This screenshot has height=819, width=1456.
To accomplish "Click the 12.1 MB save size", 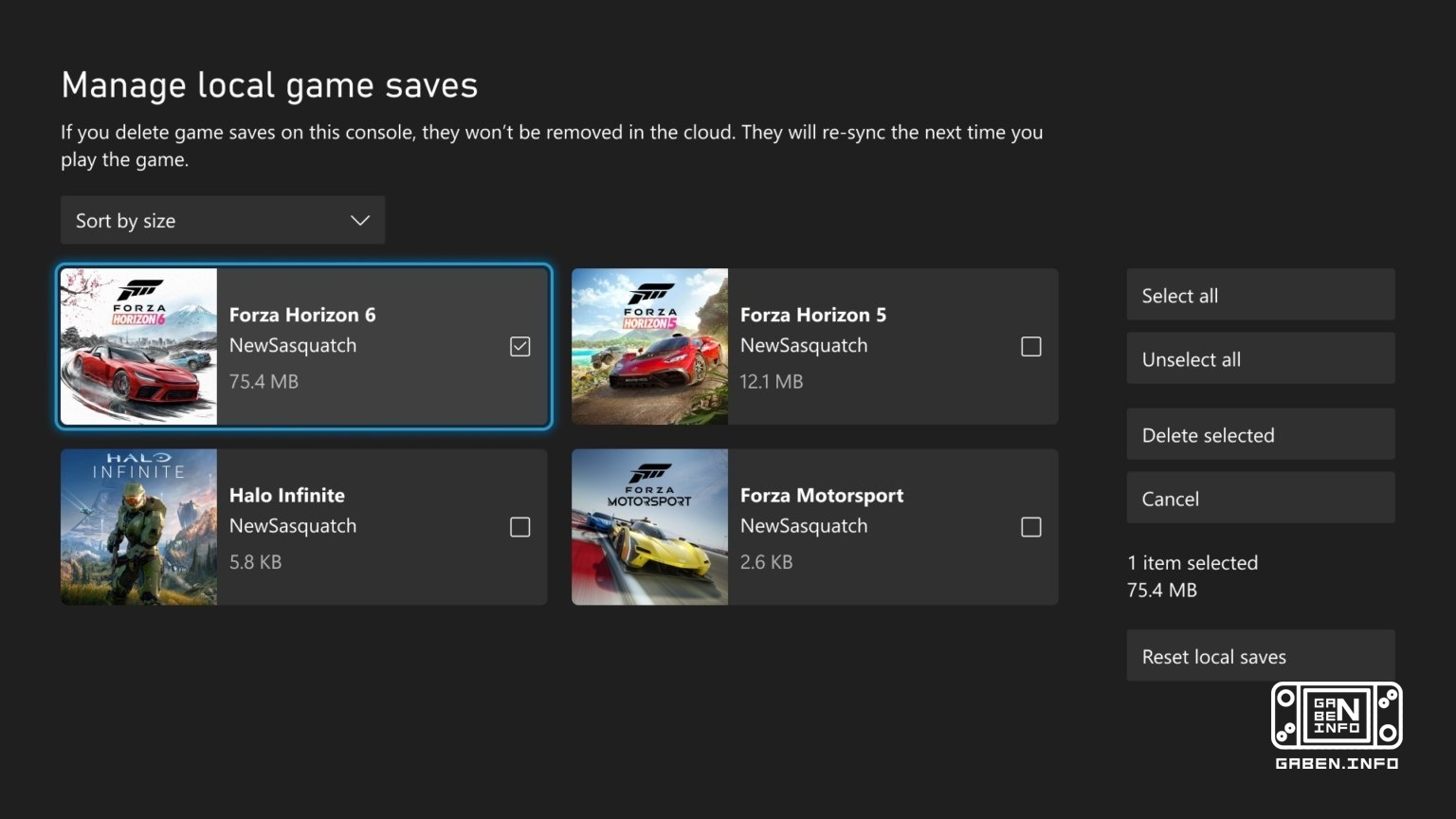I will point(772,381).
